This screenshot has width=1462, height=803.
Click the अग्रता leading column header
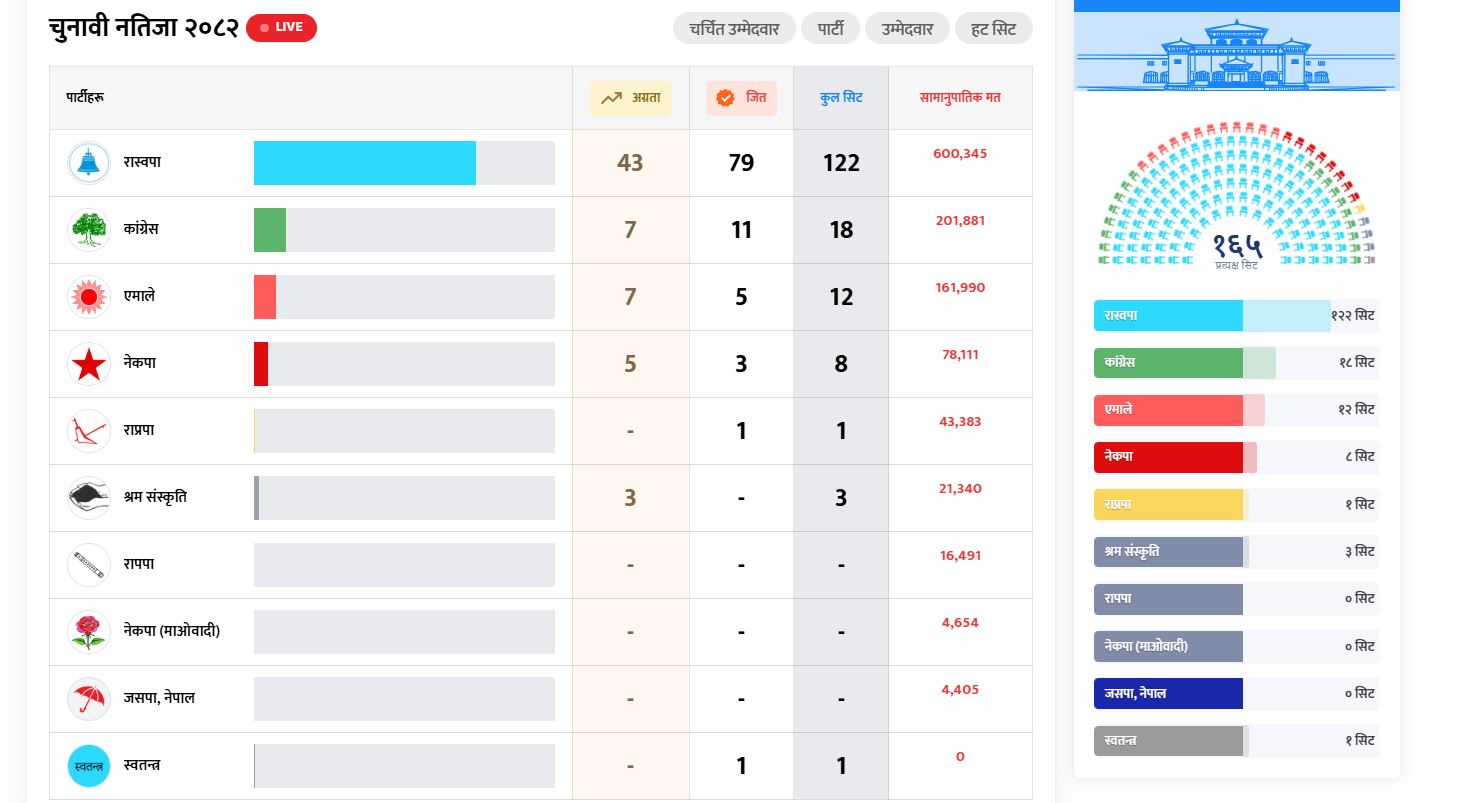pyautogui.click(x=630, y=98)
